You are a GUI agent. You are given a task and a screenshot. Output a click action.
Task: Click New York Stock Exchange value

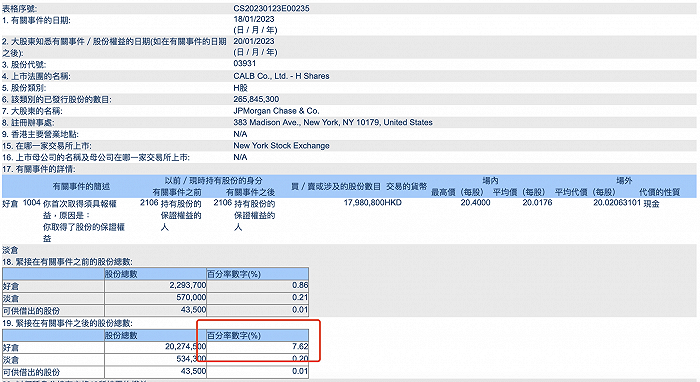pos(281,145)
